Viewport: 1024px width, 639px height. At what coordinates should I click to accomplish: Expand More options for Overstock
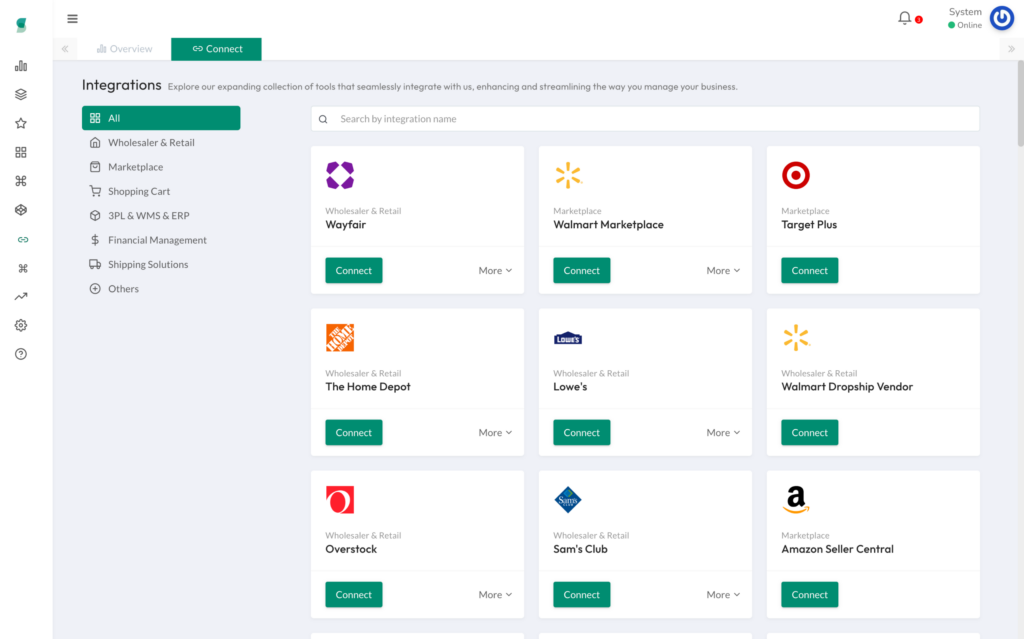pos(495,595)
